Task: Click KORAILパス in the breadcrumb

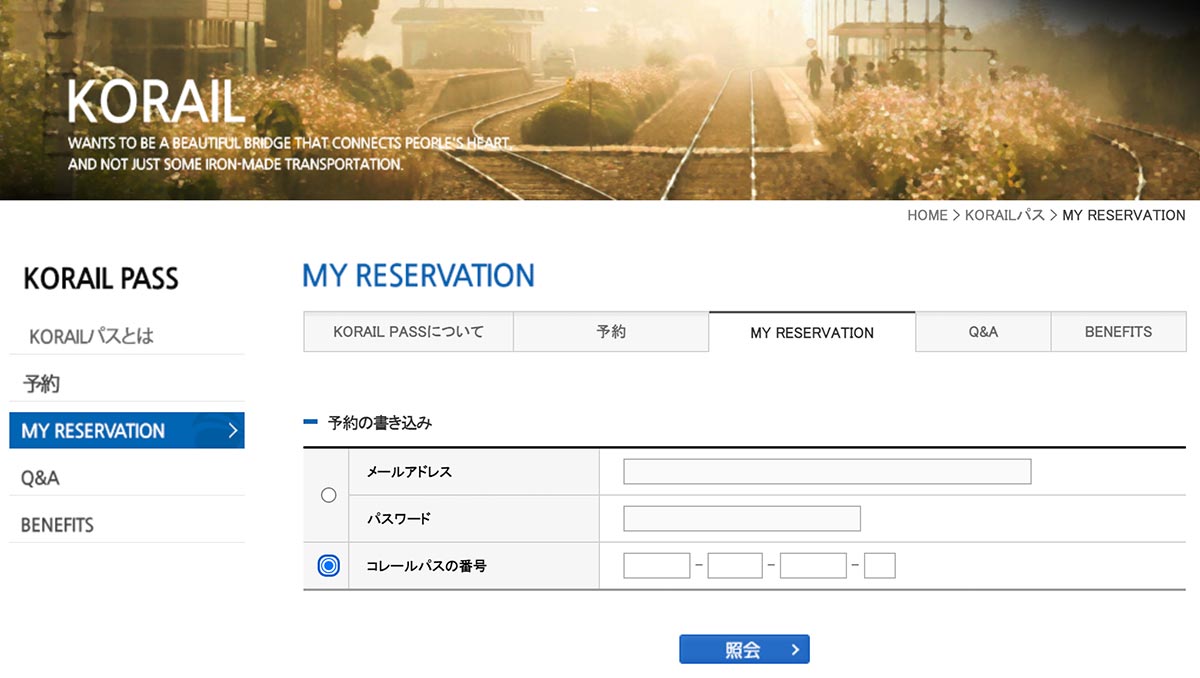Action: pos(1005,215)
